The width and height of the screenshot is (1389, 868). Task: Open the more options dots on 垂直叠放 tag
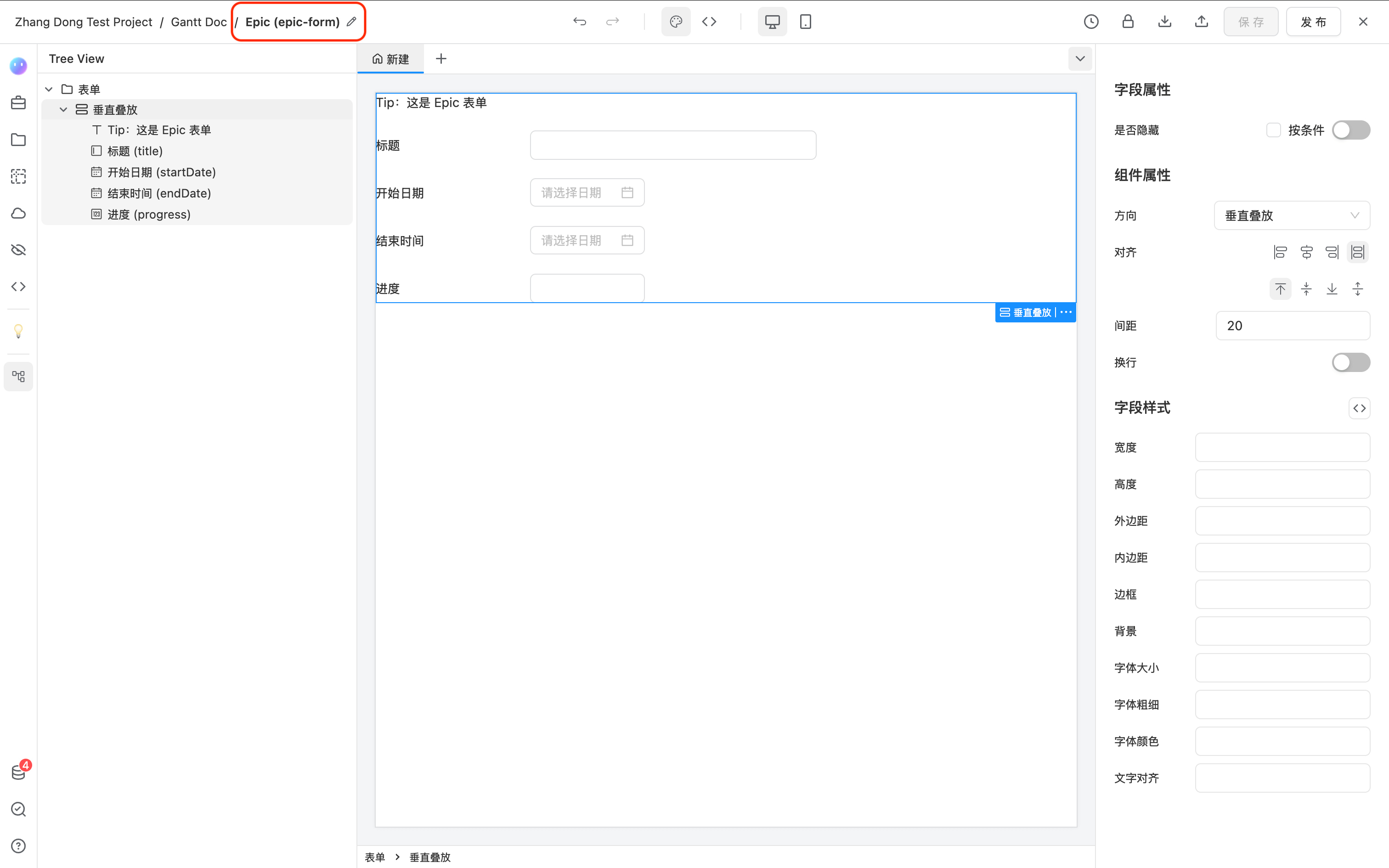point(1066,312)
